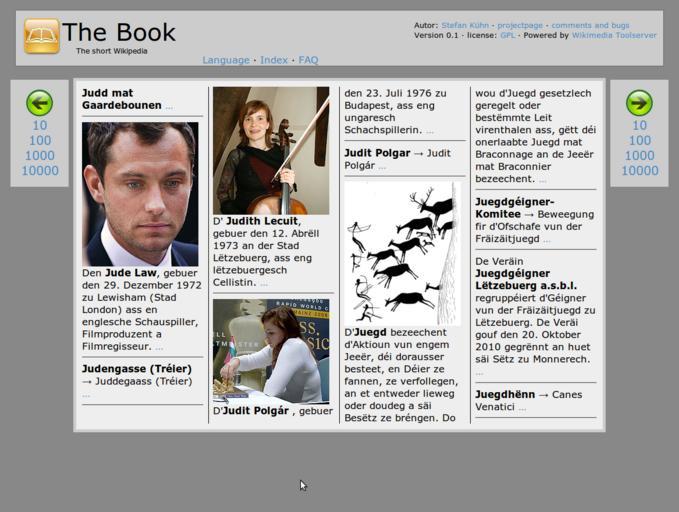Screen dimensions: 679x512
Task: Expand the Juegdhënn entry ellipsis link
Action: (x=522, y=408)
